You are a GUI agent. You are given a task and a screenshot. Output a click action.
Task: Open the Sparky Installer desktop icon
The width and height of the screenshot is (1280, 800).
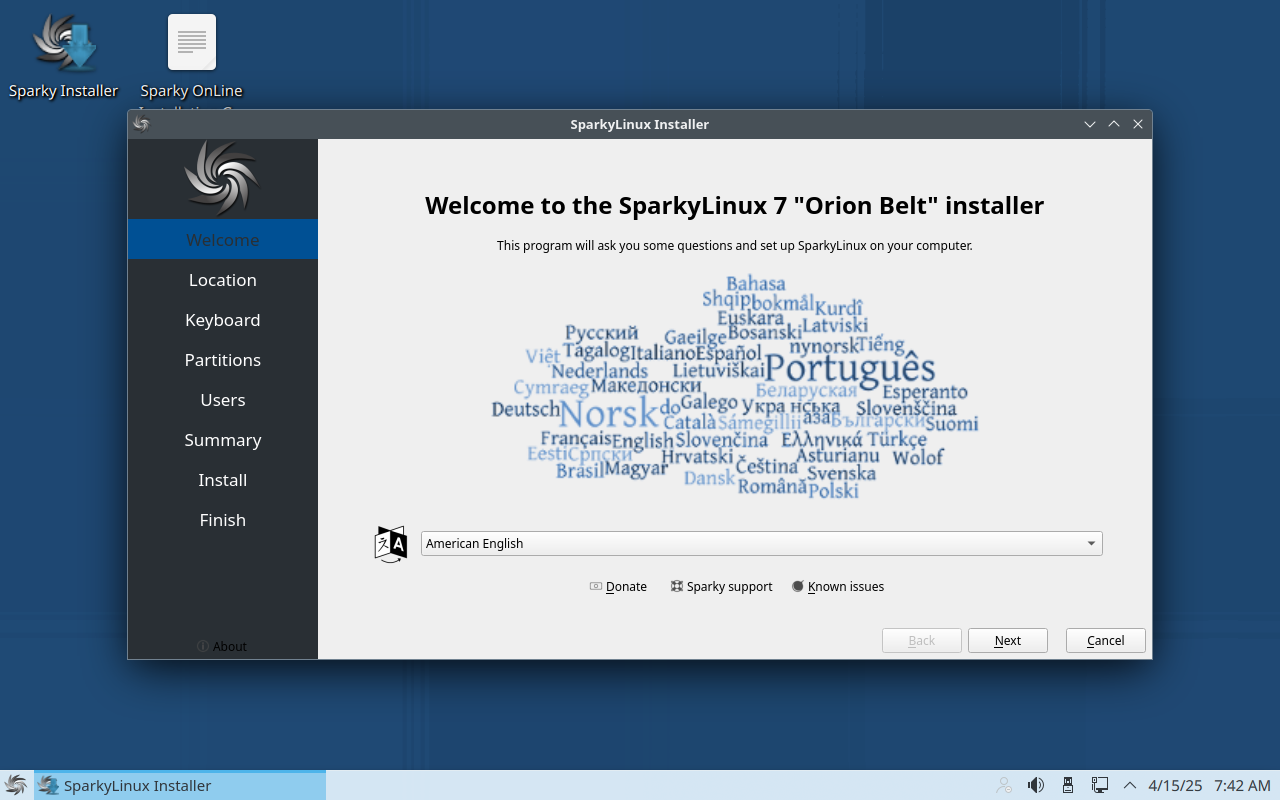click(x=63, y=57)
